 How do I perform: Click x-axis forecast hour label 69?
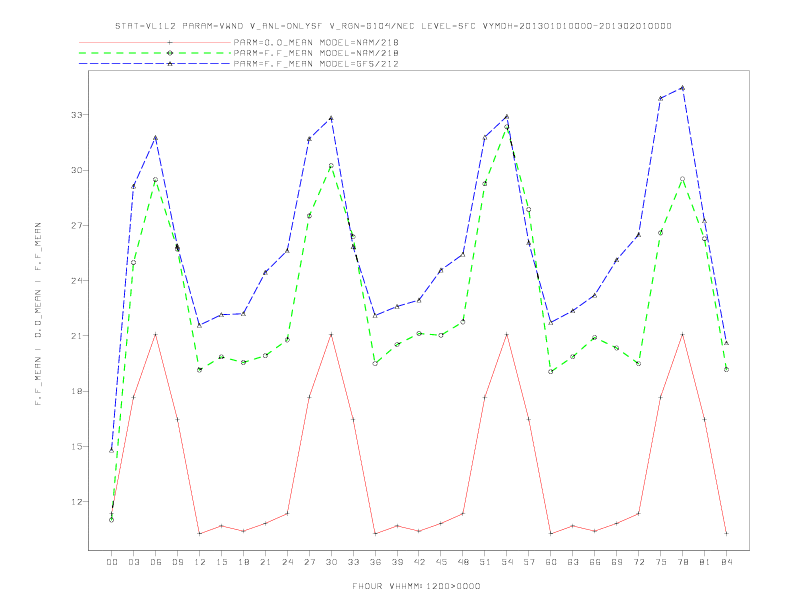pyautogui.click(x=617, y=562)
